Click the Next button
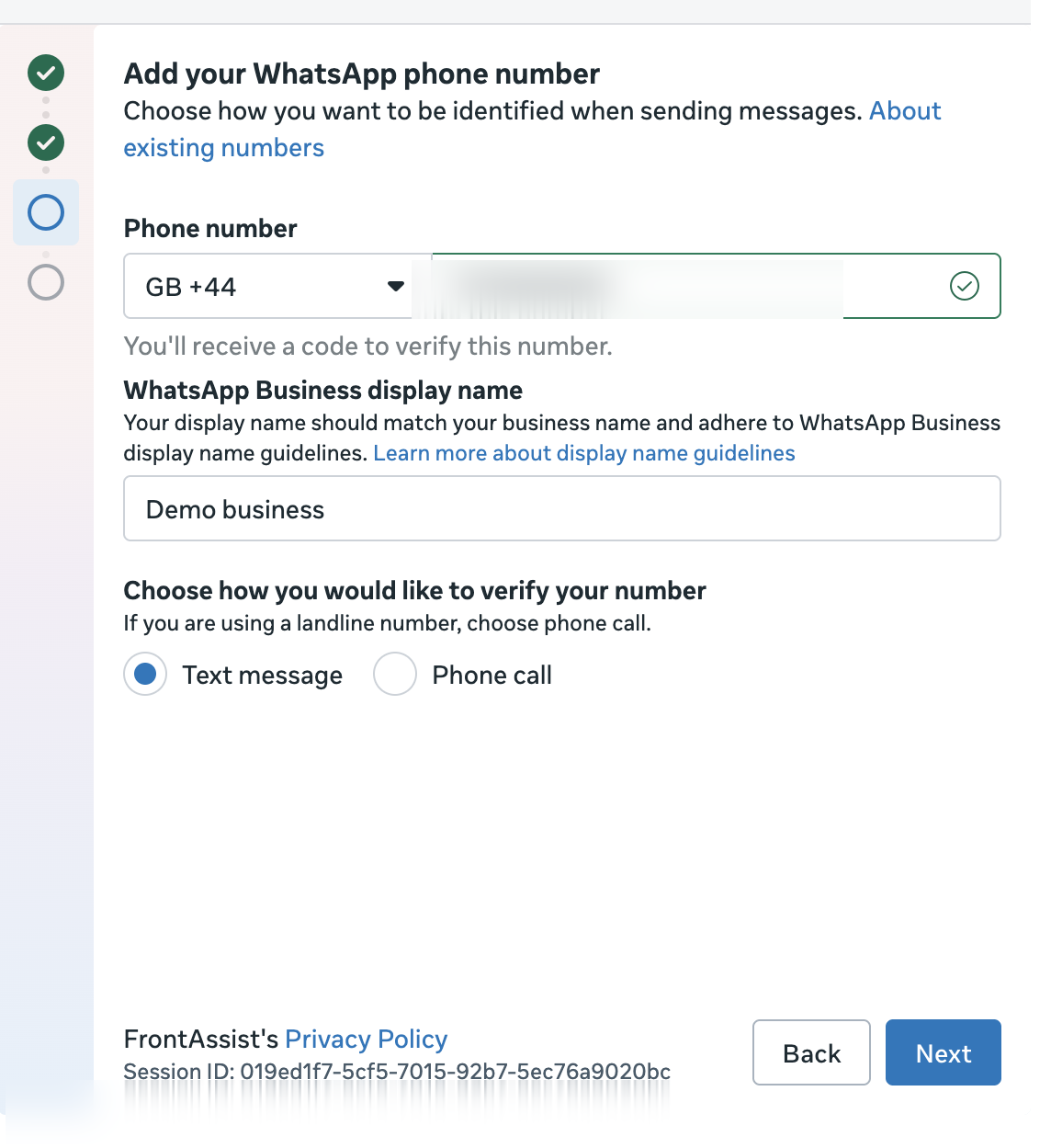 [944, 1052]
